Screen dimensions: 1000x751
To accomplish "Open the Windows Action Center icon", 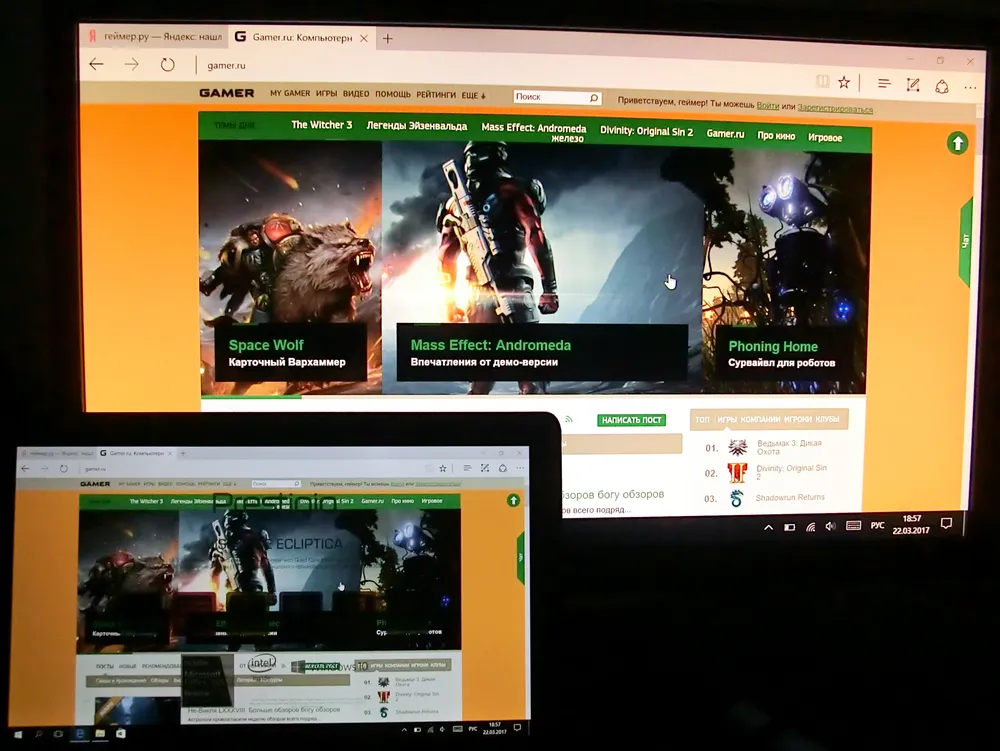I will (x=946, y=524).
